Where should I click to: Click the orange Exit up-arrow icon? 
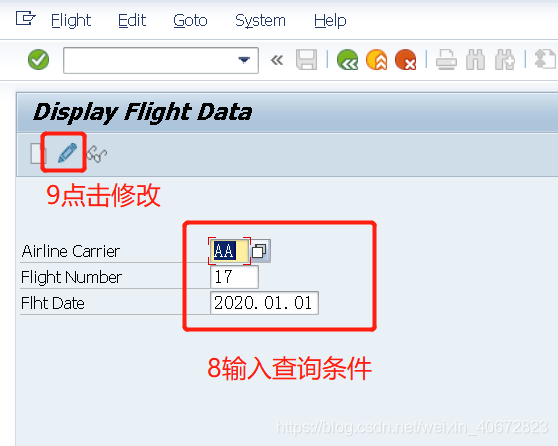pos(377,59)
